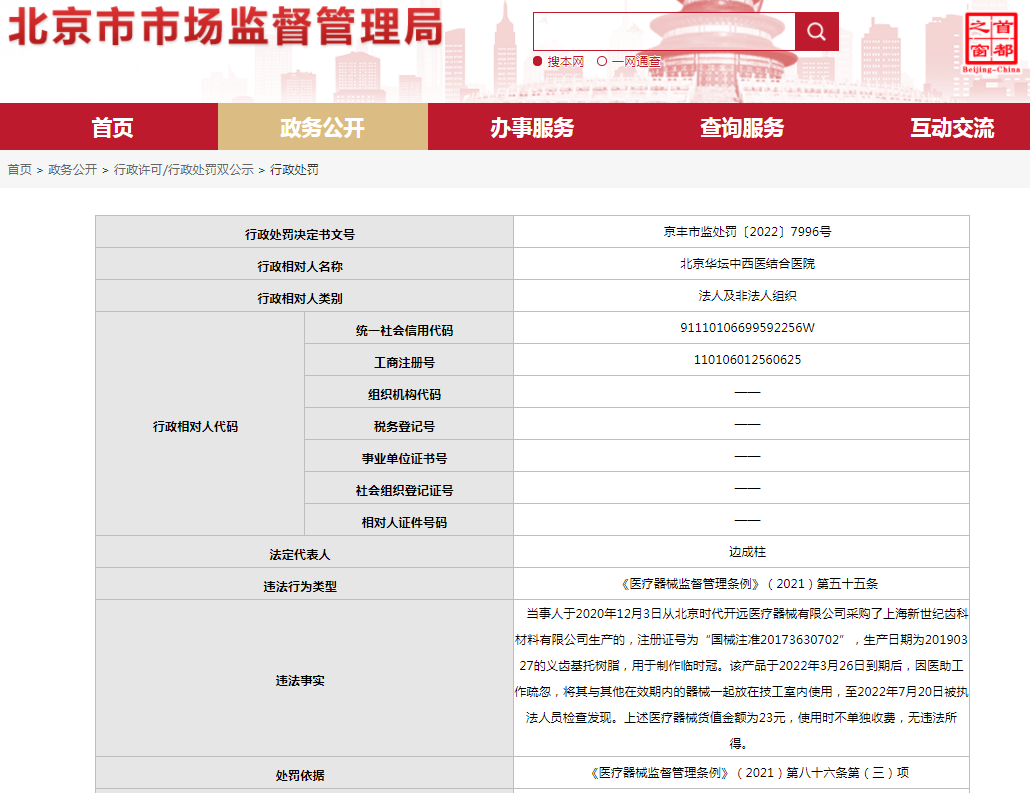The width and height of the screenshot is (1030, 793).
Task: Click the 第八十六条第（三）项 penalty basis text
Action: [x=848, y=773]
